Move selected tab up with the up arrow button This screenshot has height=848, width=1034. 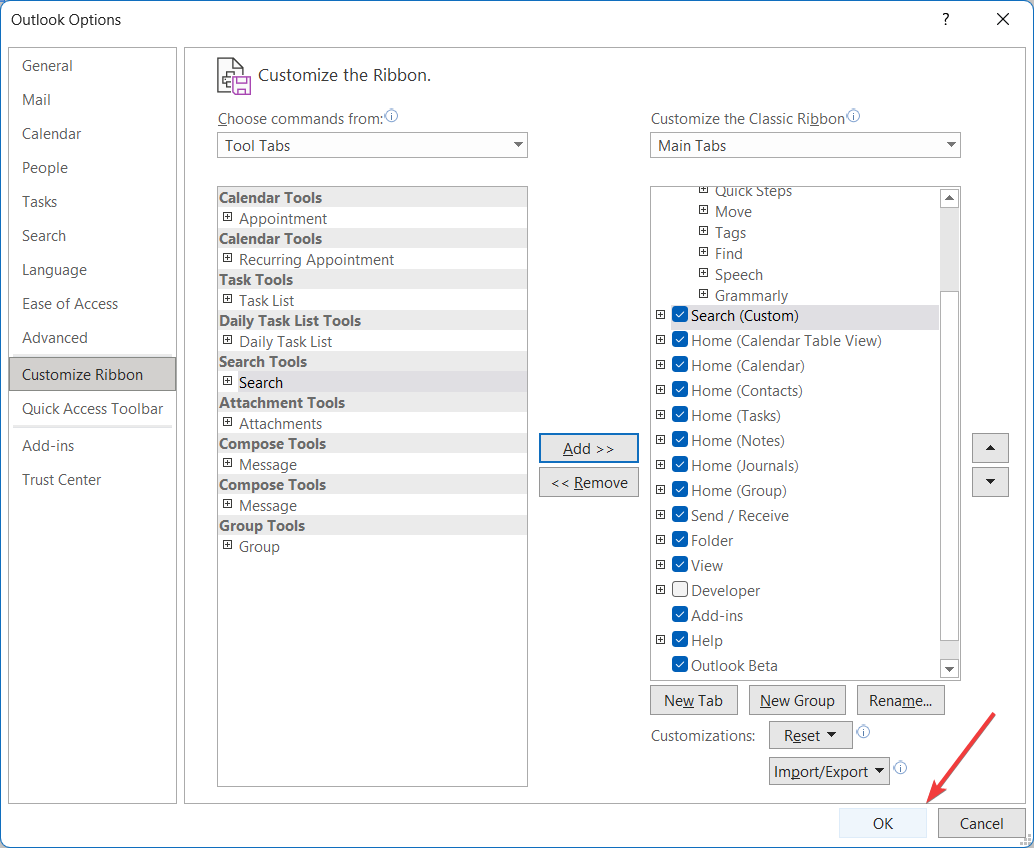[990, 448]
